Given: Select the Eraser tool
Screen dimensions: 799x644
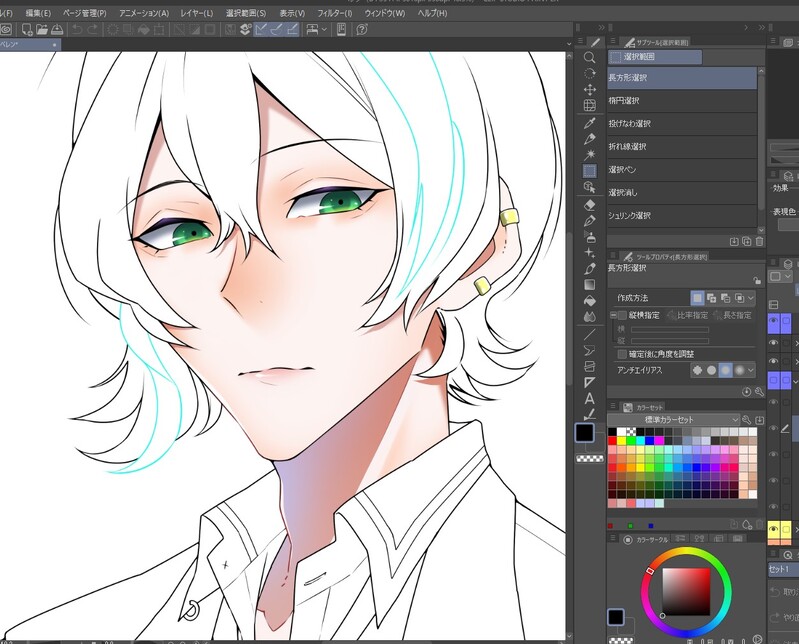Looking at the screenshot, I should (x=590, y=205).
